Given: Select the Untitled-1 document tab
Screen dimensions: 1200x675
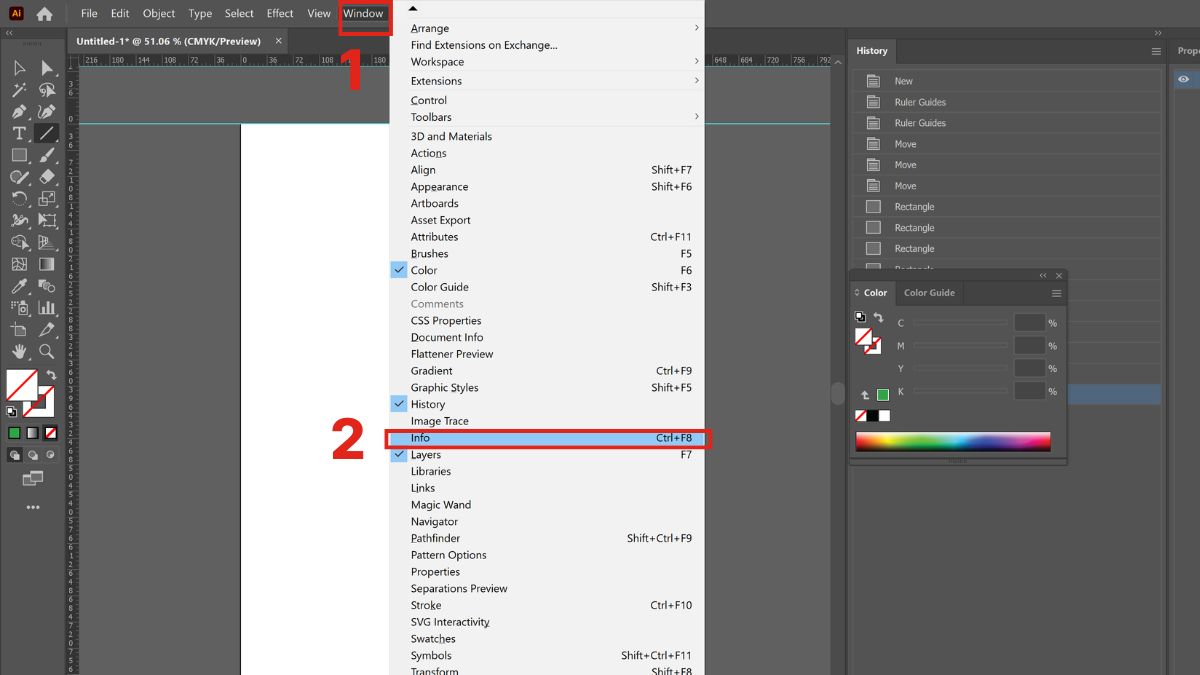Looking at the screenshot, I should click(168, 41).
